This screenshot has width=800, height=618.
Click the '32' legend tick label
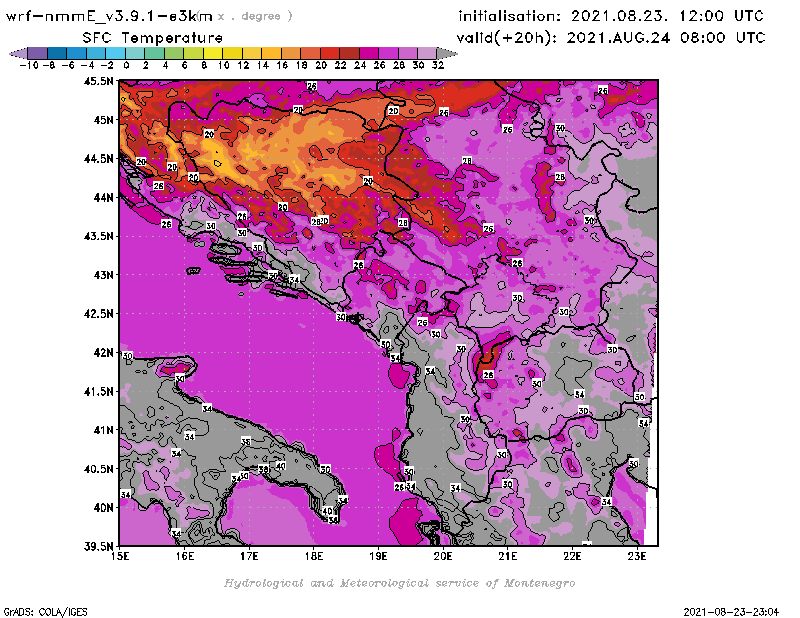coord(438,66)
